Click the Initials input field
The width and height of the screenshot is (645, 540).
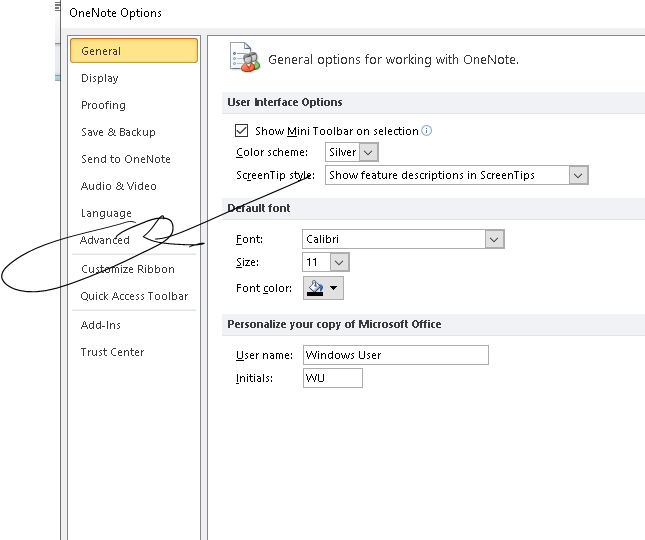333,378
